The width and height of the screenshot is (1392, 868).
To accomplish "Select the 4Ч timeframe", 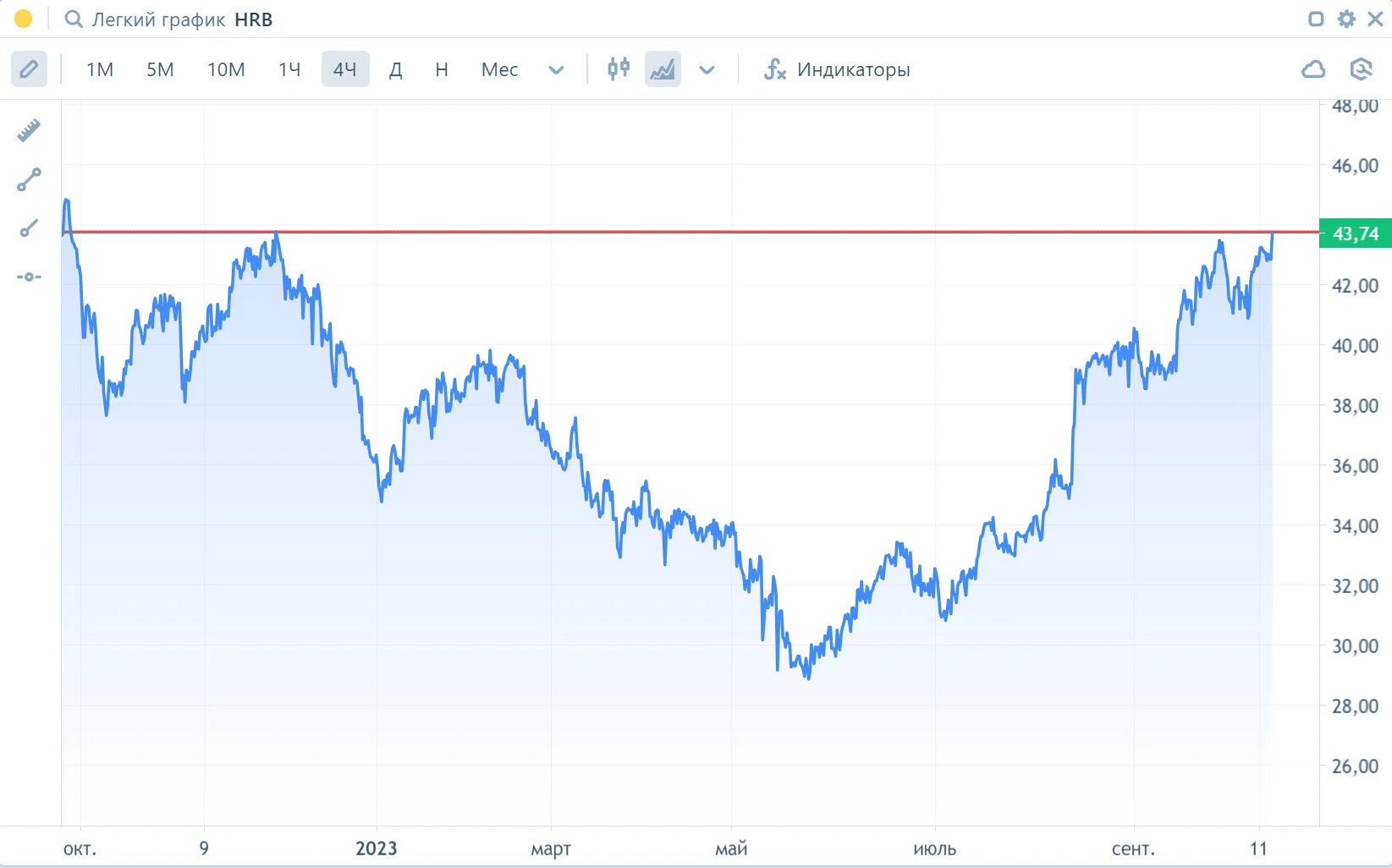I will 345,69.
